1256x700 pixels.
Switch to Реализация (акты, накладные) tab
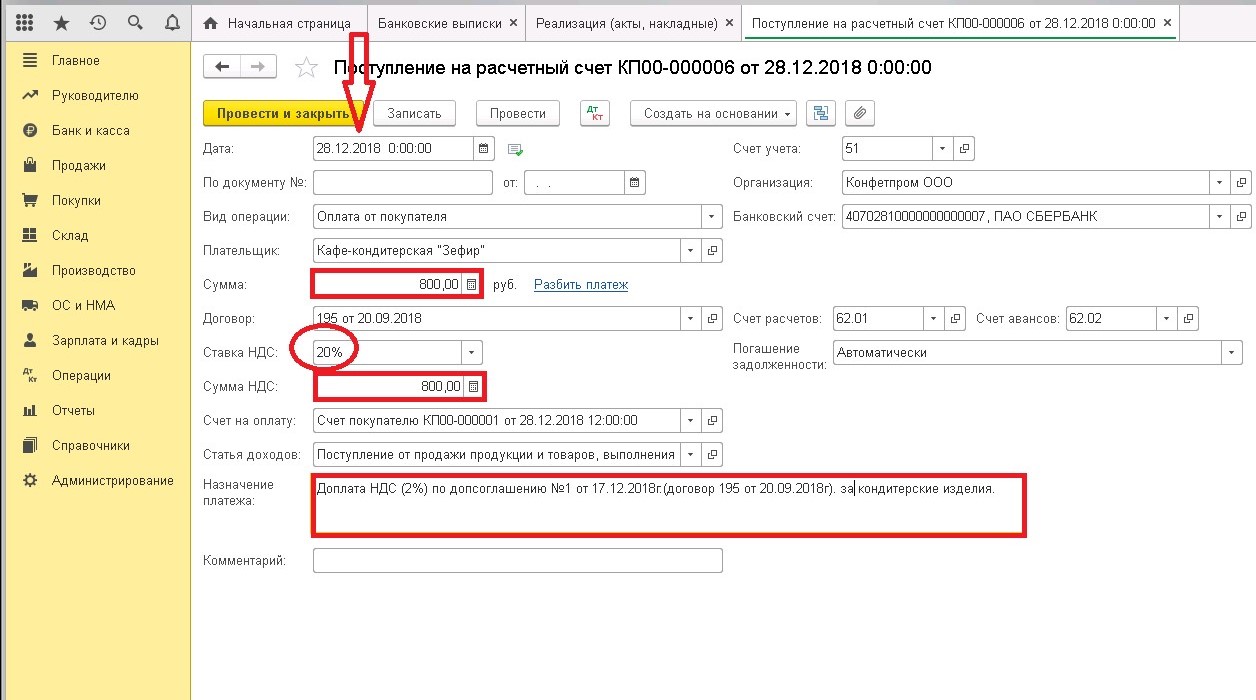point(634,22)
